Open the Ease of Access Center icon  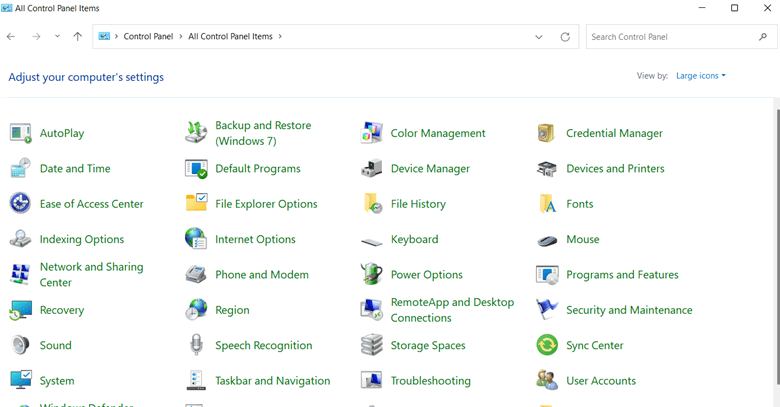point(20,204)
